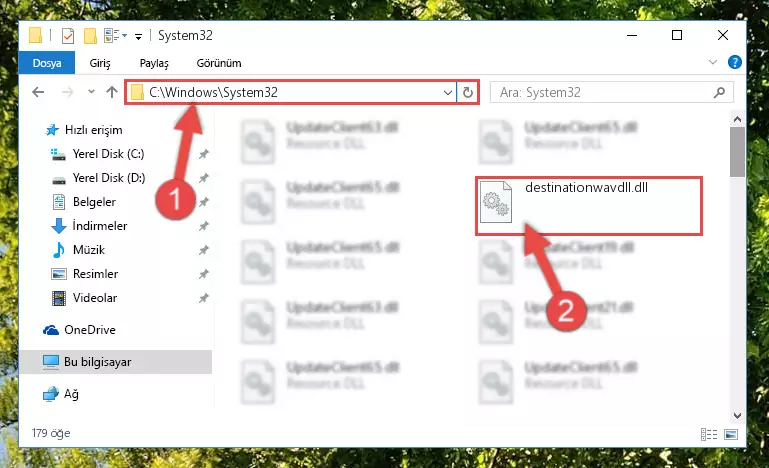Click the Properties quick access icon

(x=68, y=36)
